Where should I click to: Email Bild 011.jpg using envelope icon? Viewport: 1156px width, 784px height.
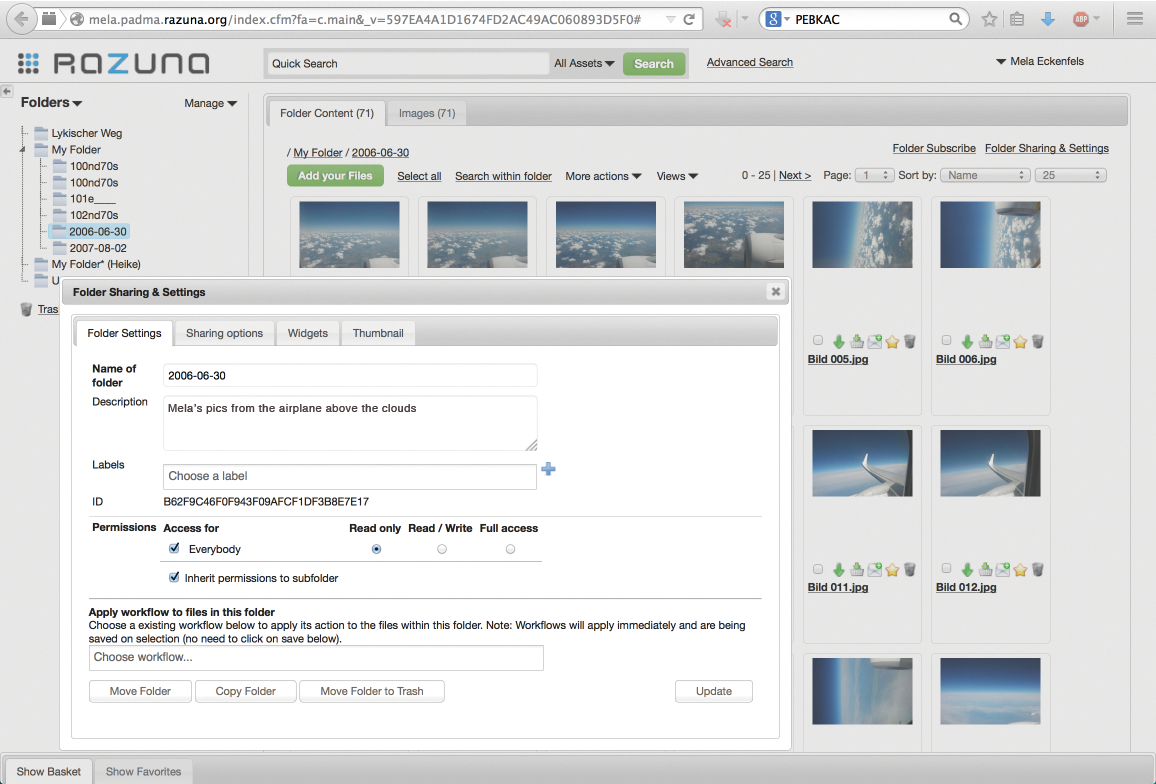(x=875, y=570)
